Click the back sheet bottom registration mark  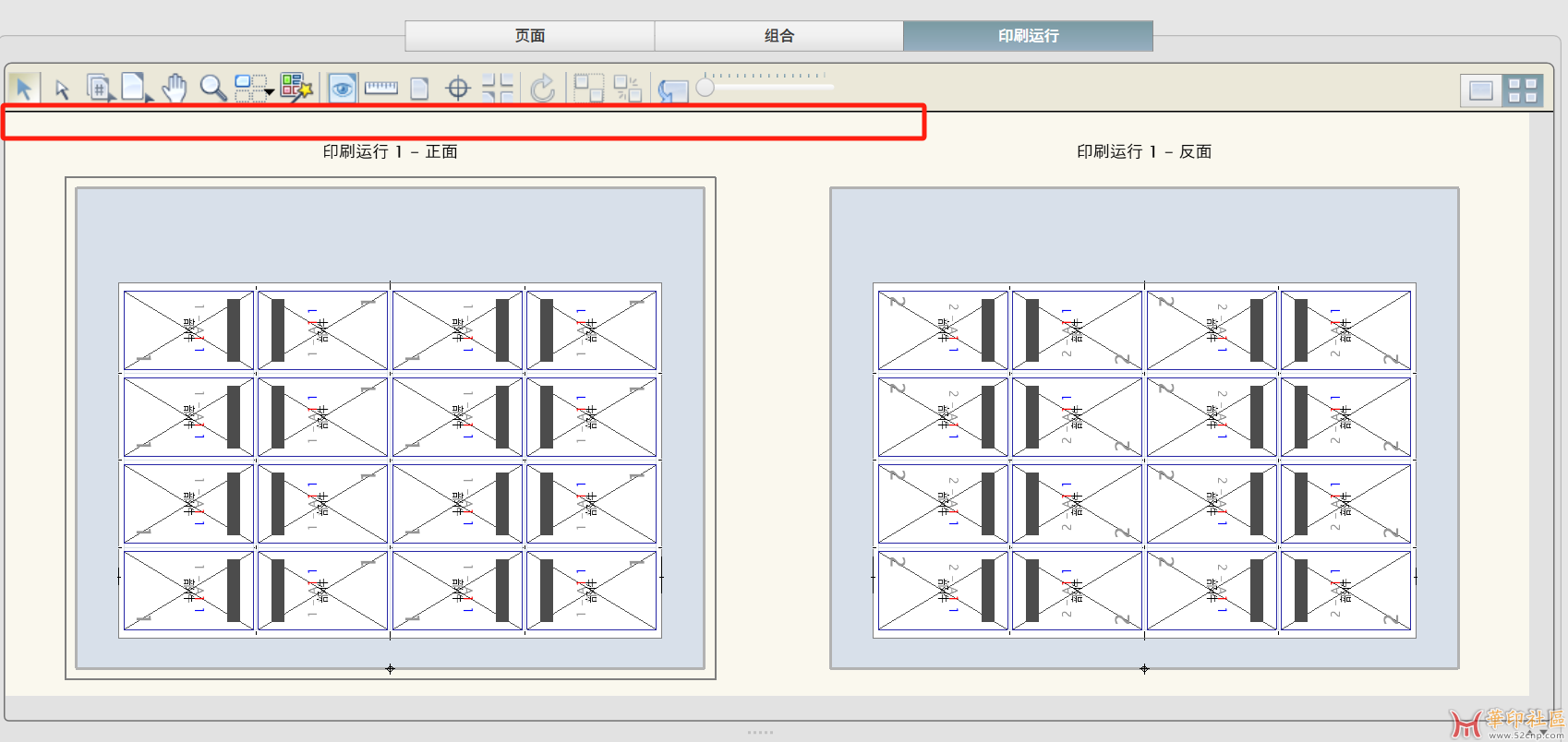pyautogui.click(x=1144, y=668)
